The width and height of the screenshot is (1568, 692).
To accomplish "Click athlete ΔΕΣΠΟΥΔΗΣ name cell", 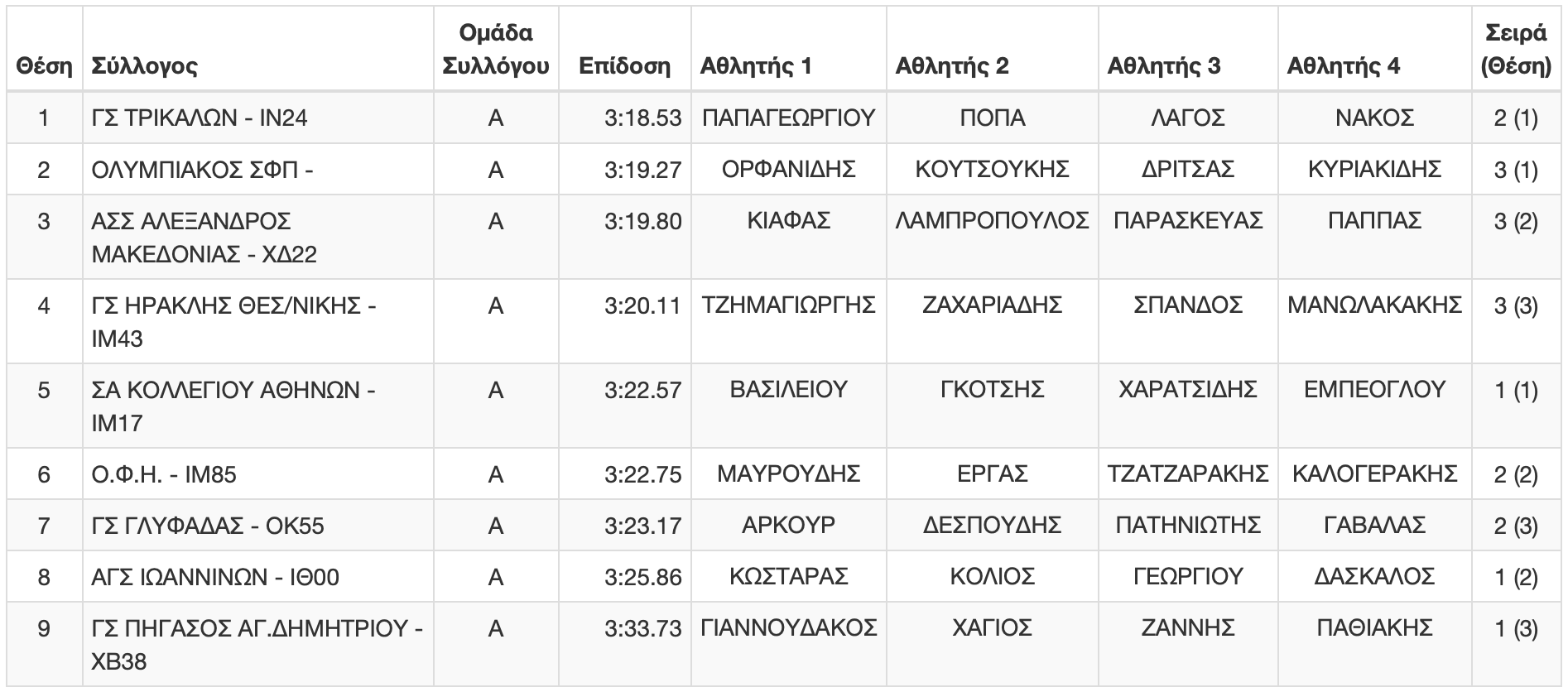I will click(992, 526).
